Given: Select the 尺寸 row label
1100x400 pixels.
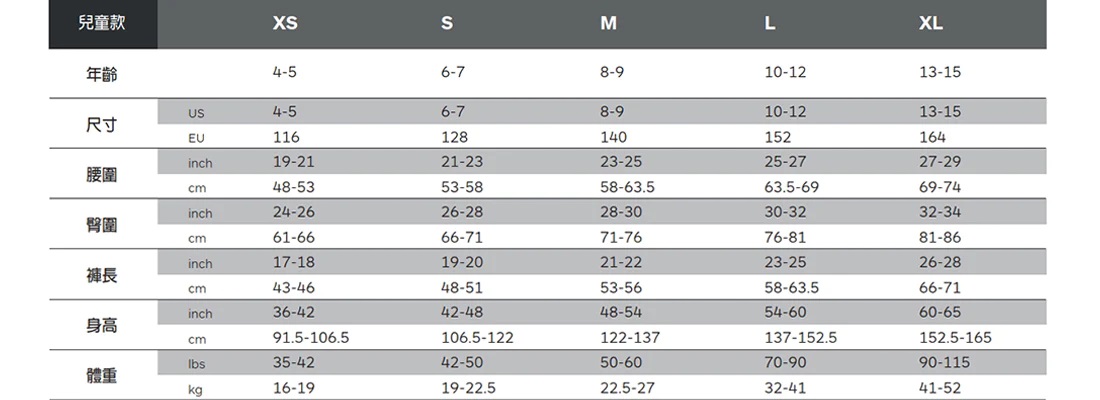Looking at the screenshot, I should pos(102,124).
